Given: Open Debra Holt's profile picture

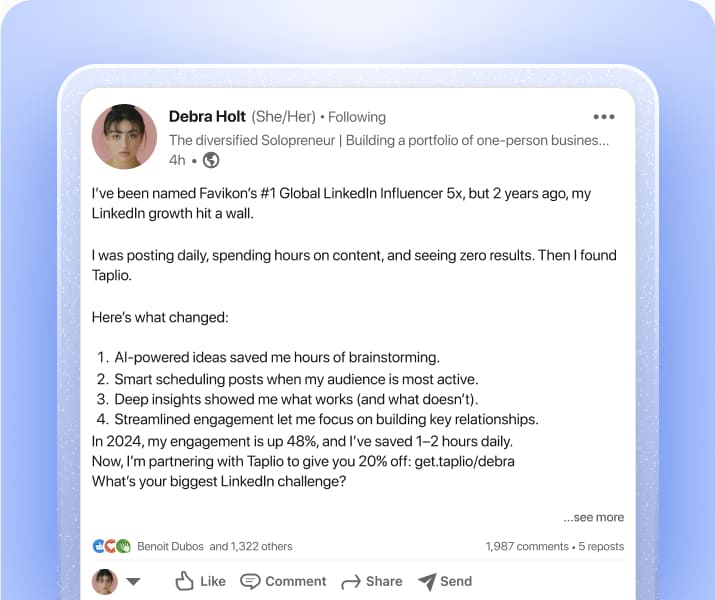Looking at the screenshot, I should tap(124, 137).
